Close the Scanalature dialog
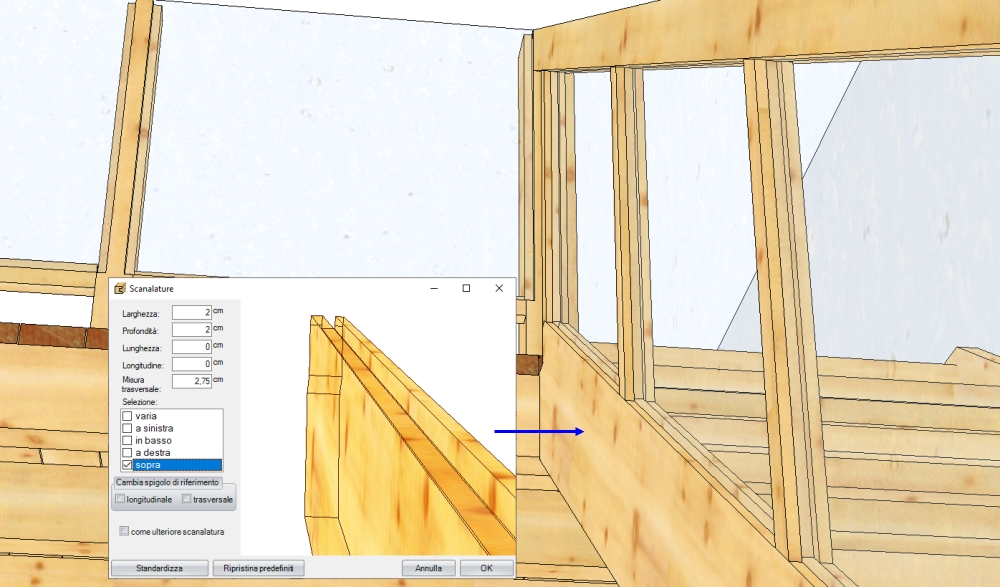 (499, 288)
